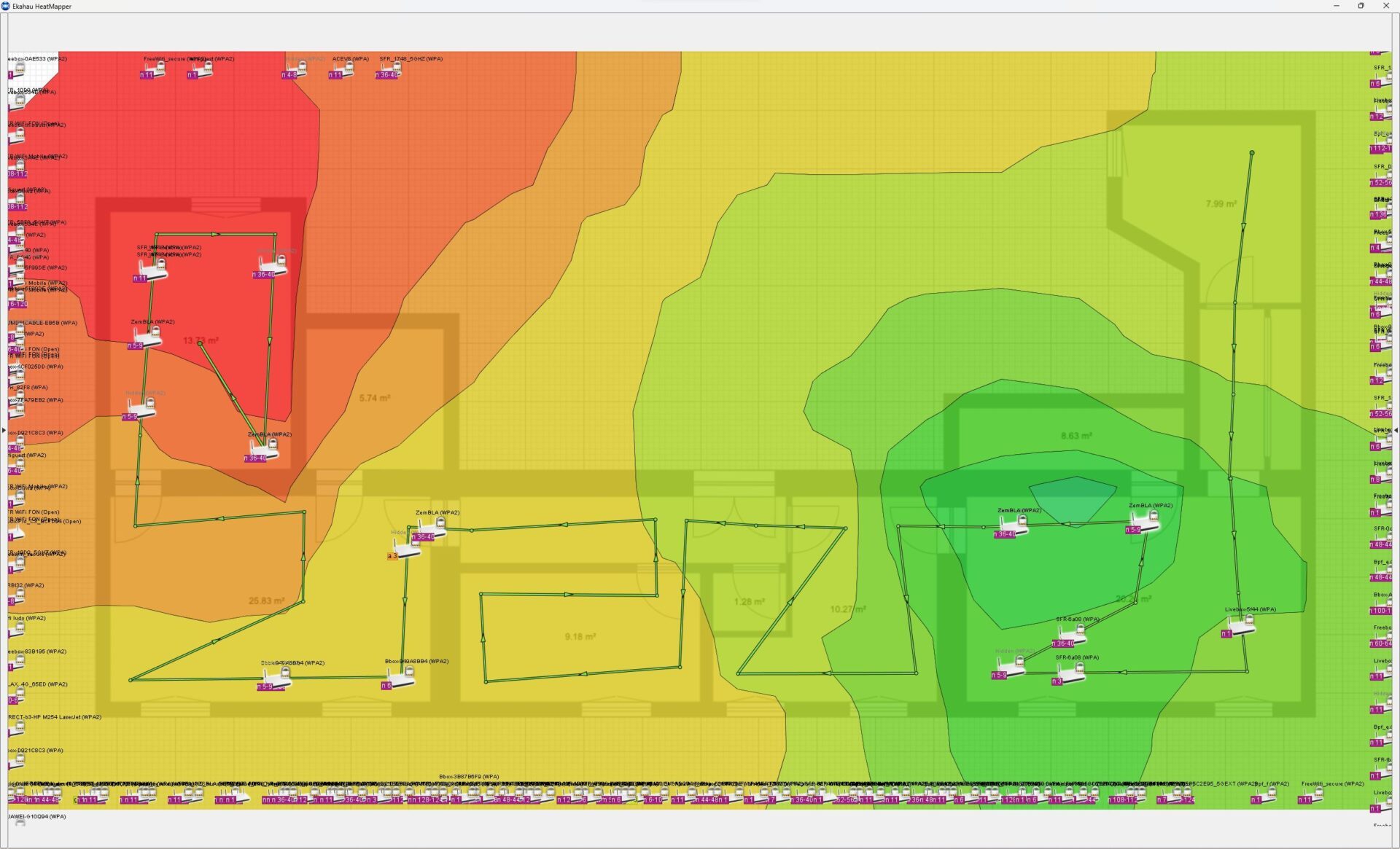Viewport: 1400px width, 849px height.
Task: Click the 7.99 m² room area label
Action: [1221, 204]
